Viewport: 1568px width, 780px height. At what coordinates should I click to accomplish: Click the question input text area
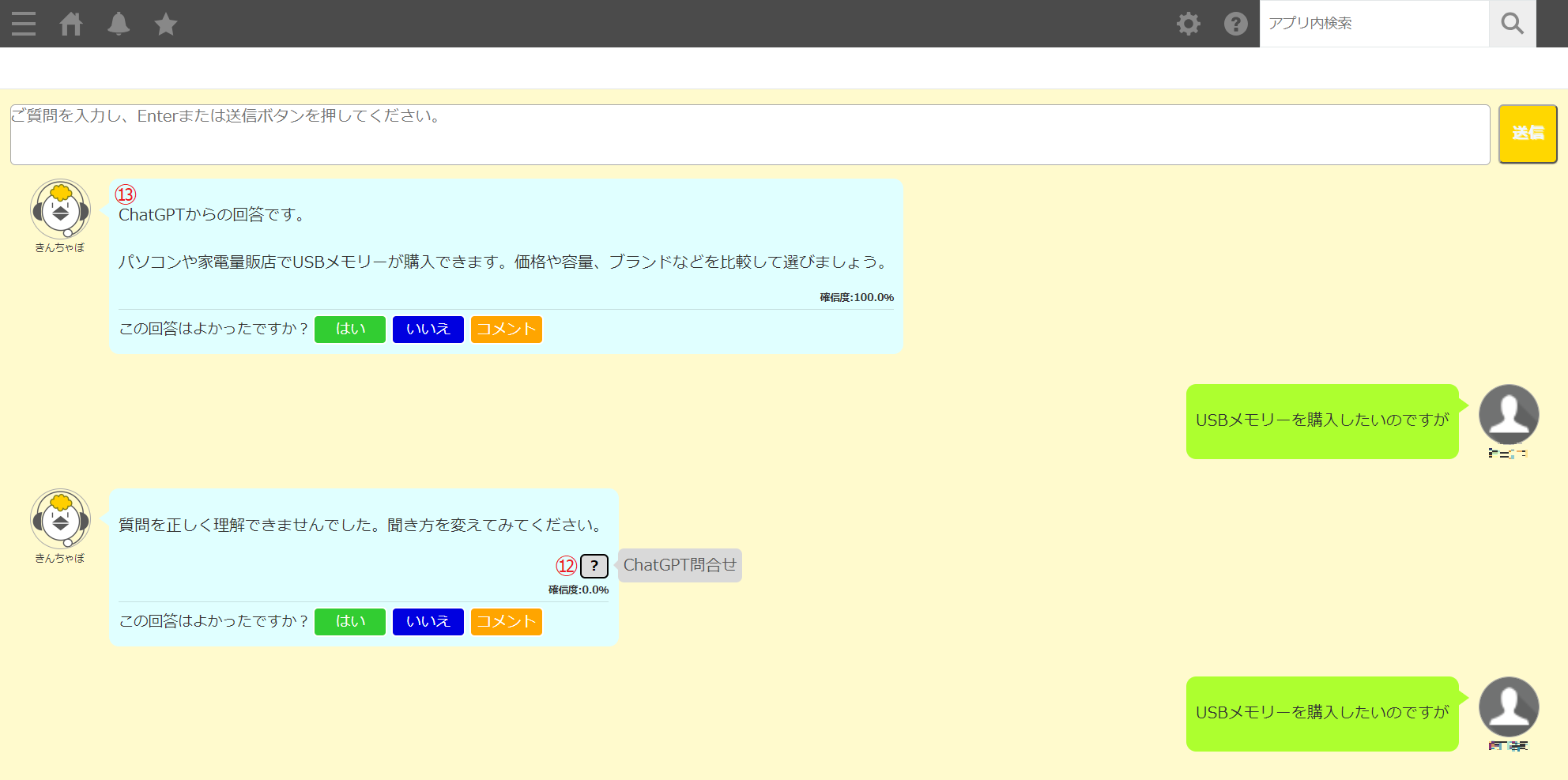(x=749, y=134)
